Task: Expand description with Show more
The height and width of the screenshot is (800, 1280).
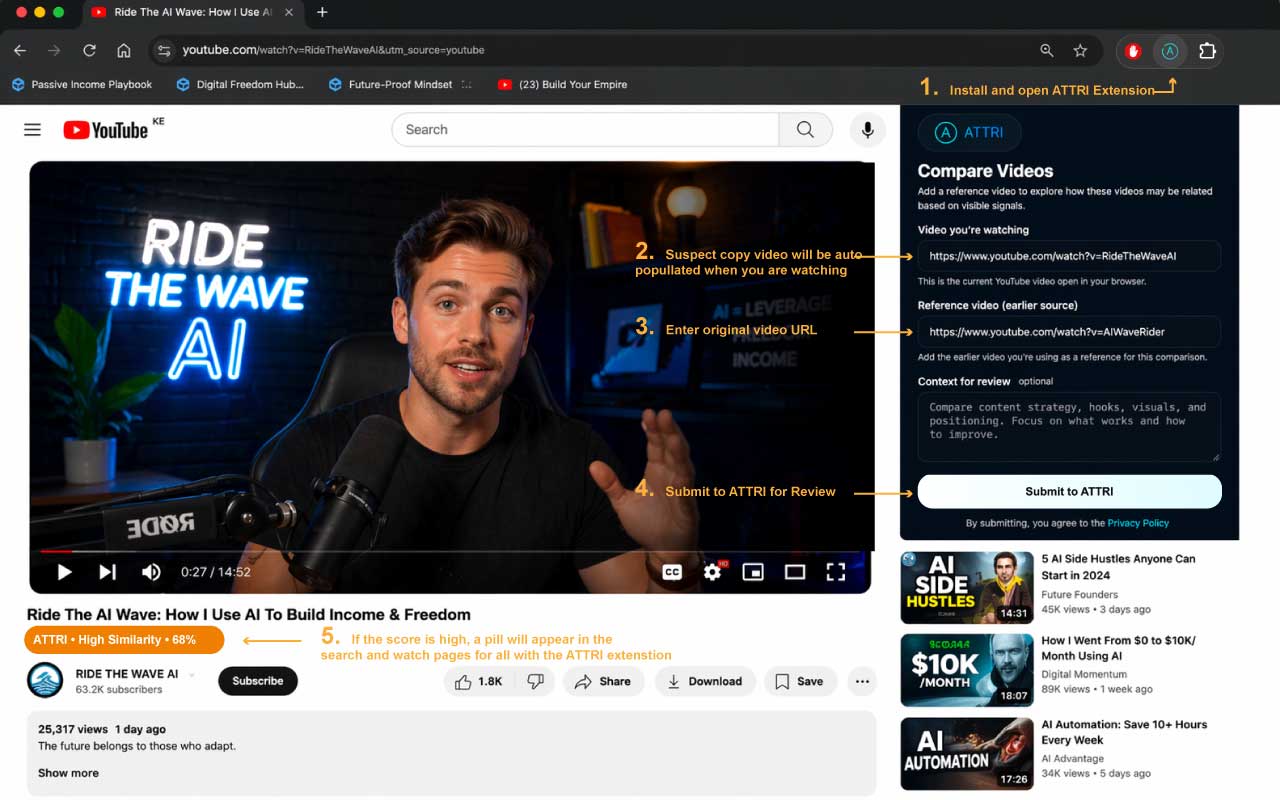Action: click(68, 773)
